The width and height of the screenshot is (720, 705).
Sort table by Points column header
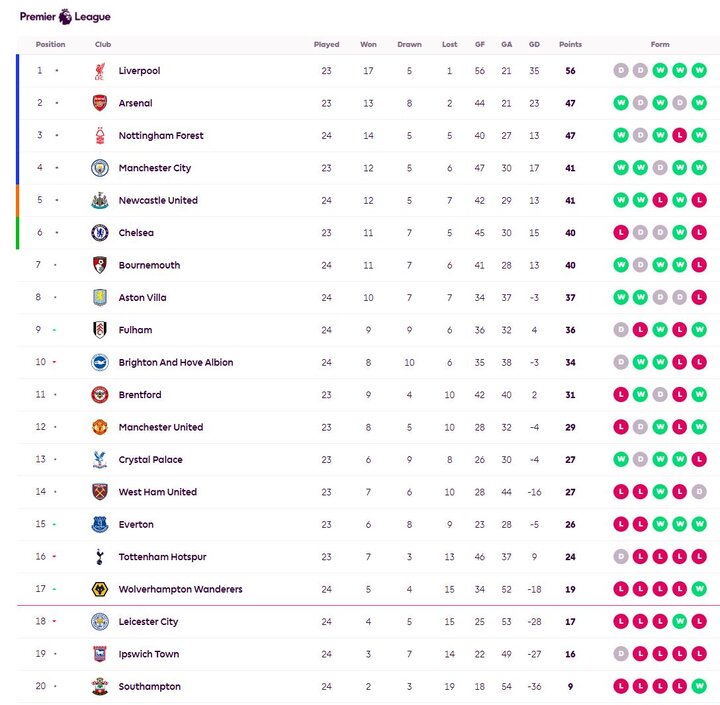point(570,45)
